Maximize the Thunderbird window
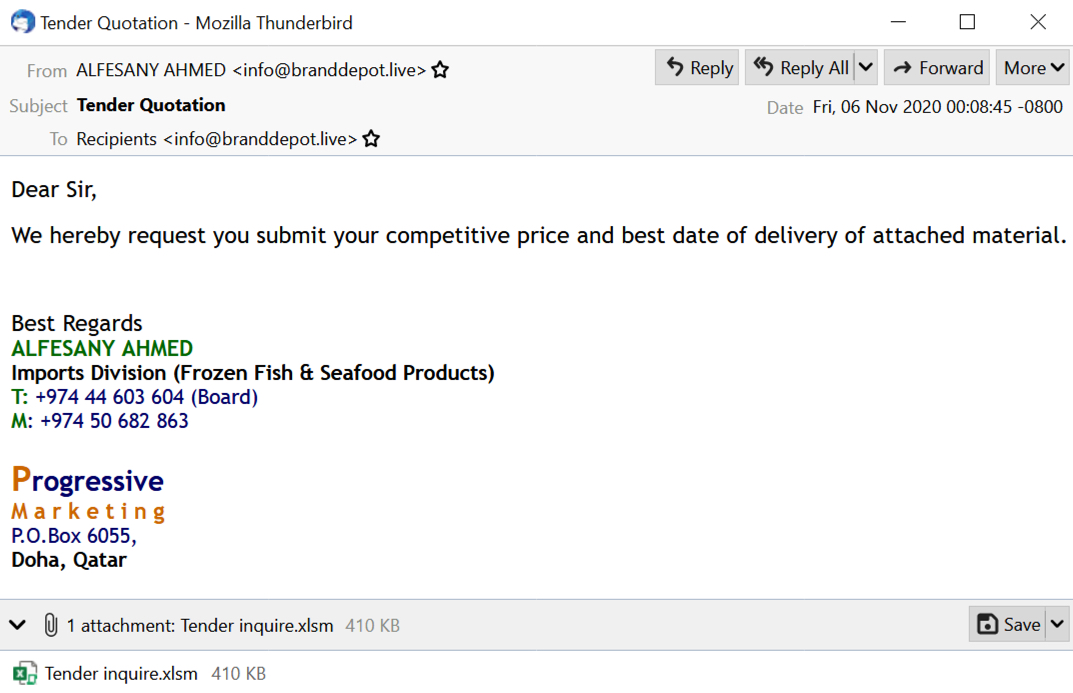Image resolution: width=1073 pixels, height=693 pixels. [x=967, y=22]
